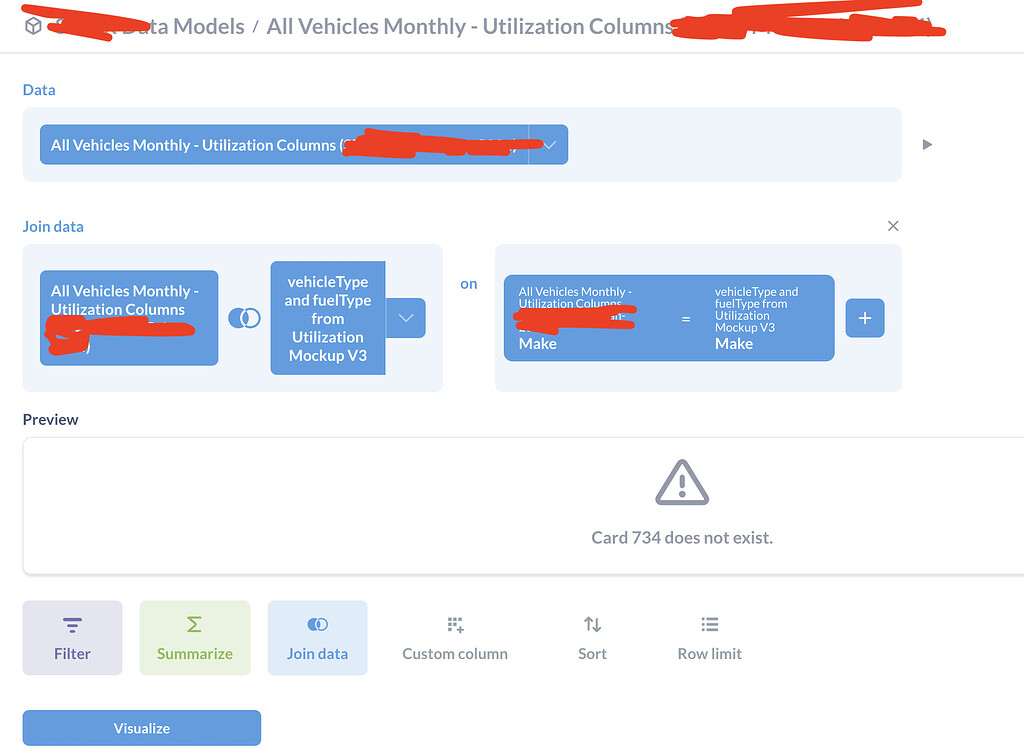Click the data source table in Data section
This screenshot has height=749, width=1024.
point(283,145)
